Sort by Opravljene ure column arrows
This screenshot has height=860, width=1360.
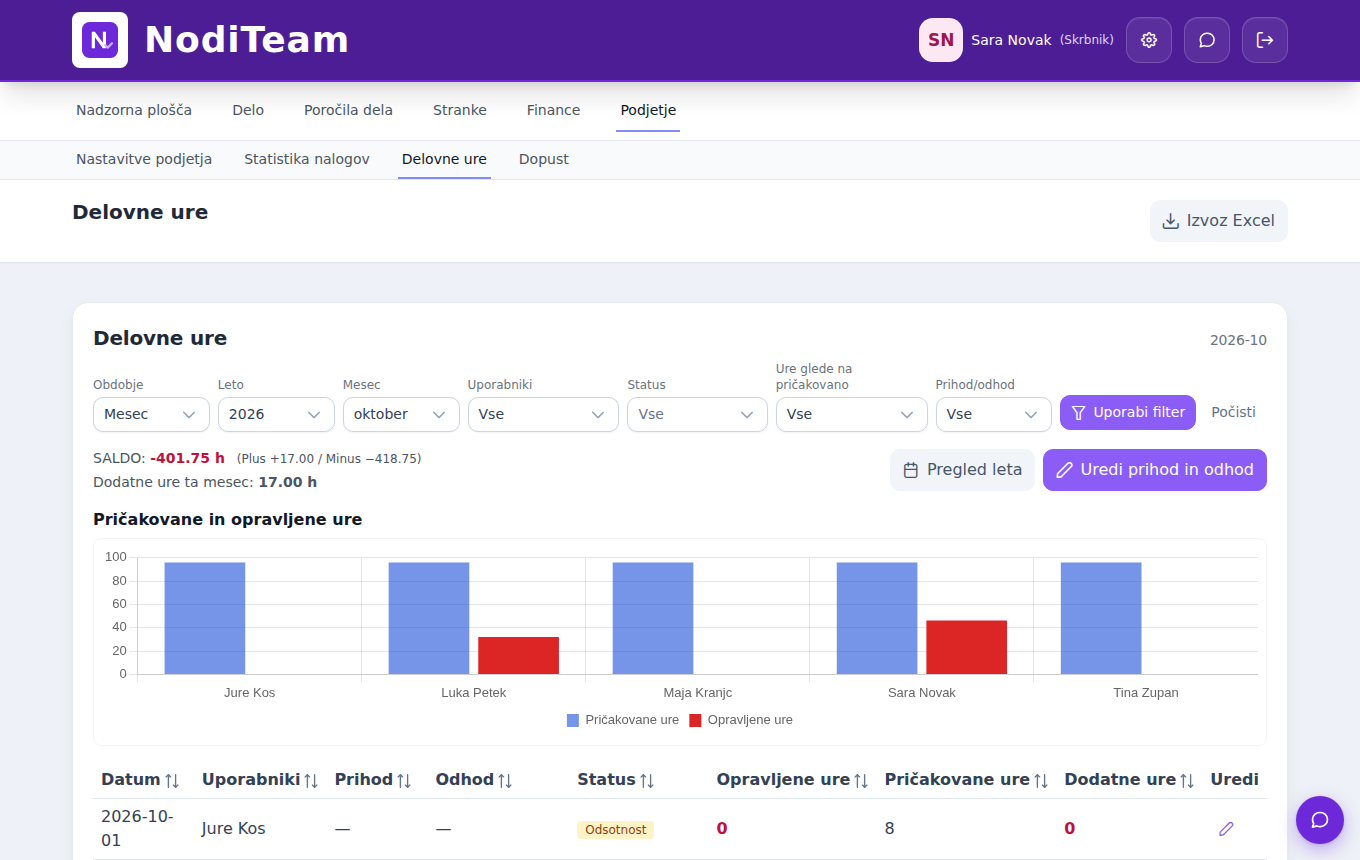pyautogui.click(x=861, y=780)
